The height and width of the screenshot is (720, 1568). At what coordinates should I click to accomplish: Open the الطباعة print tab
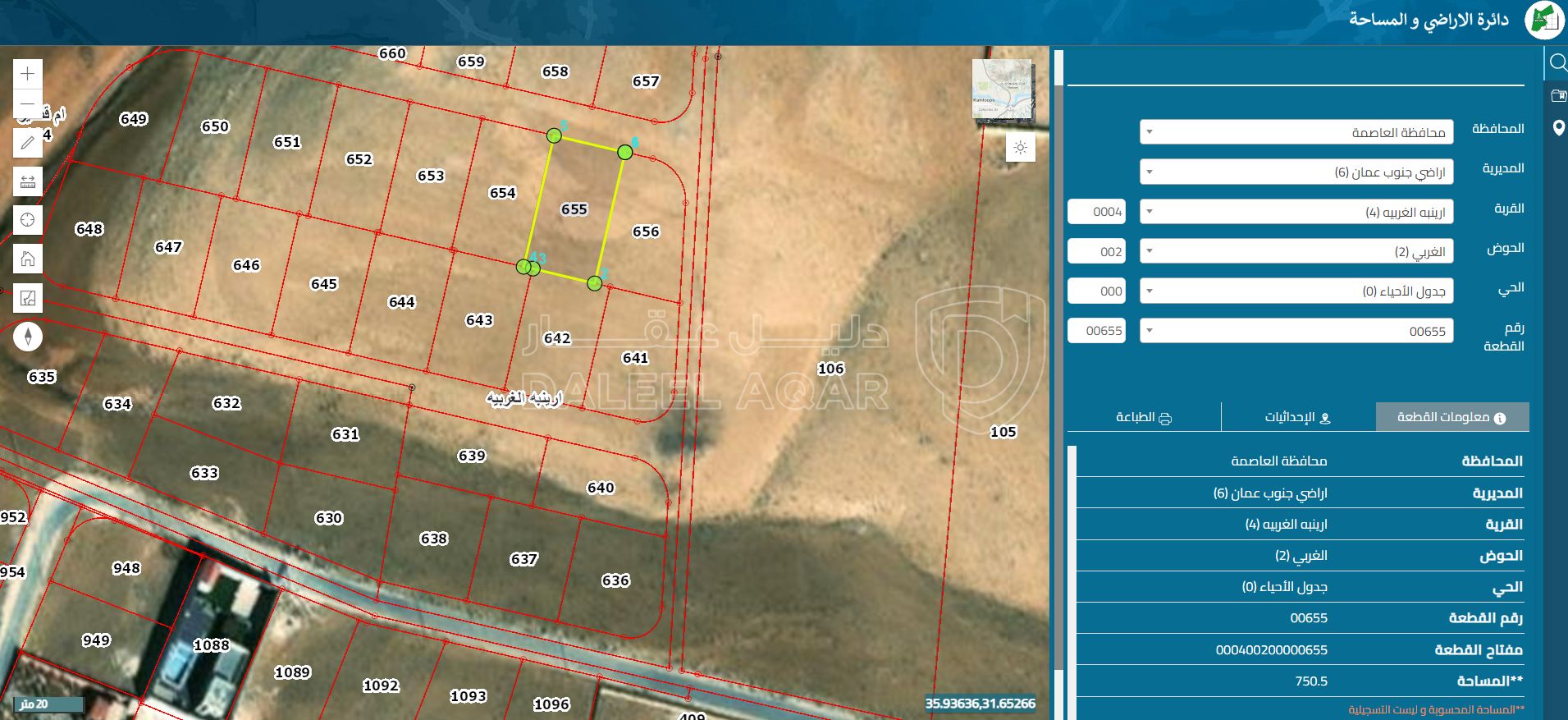pyautogui.click(x=1143, y=417)
